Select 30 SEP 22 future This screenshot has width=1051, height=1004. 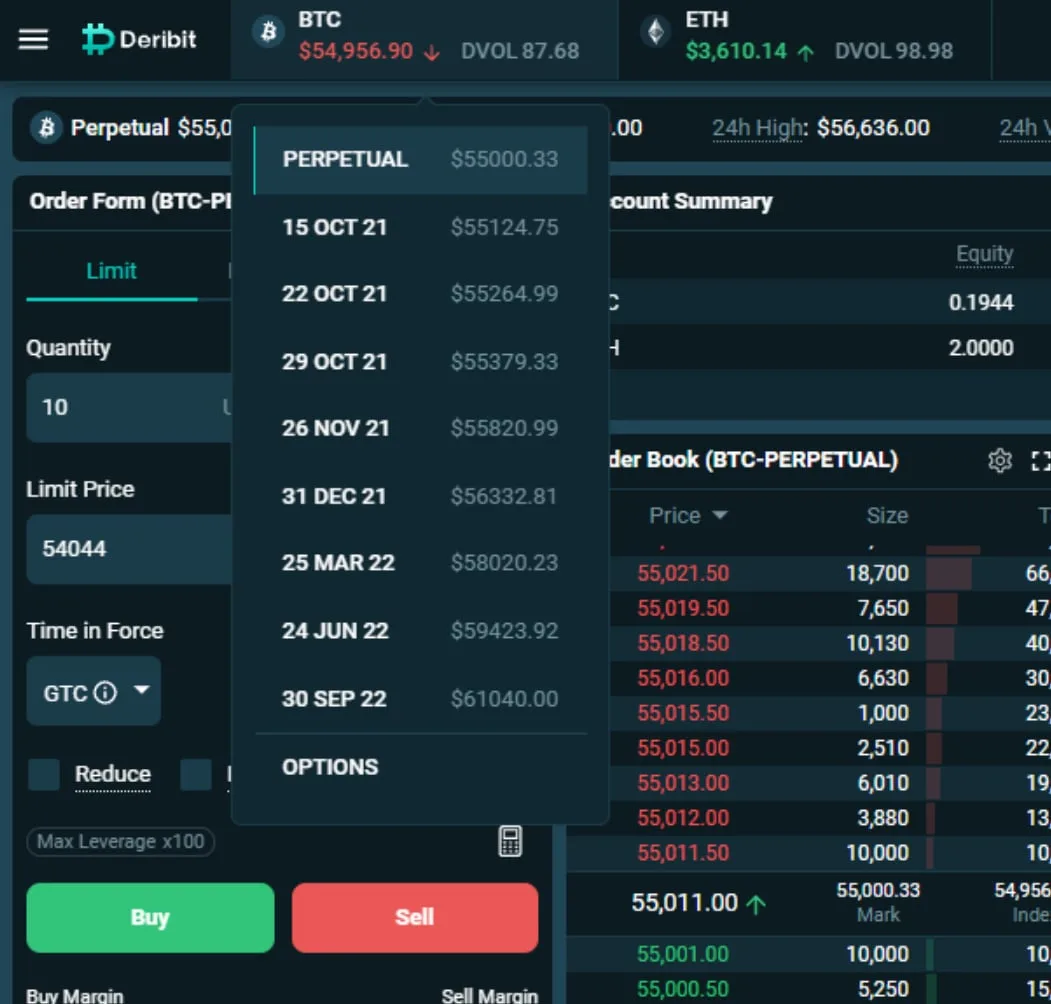pyautogui.click(x=421, y=698)
